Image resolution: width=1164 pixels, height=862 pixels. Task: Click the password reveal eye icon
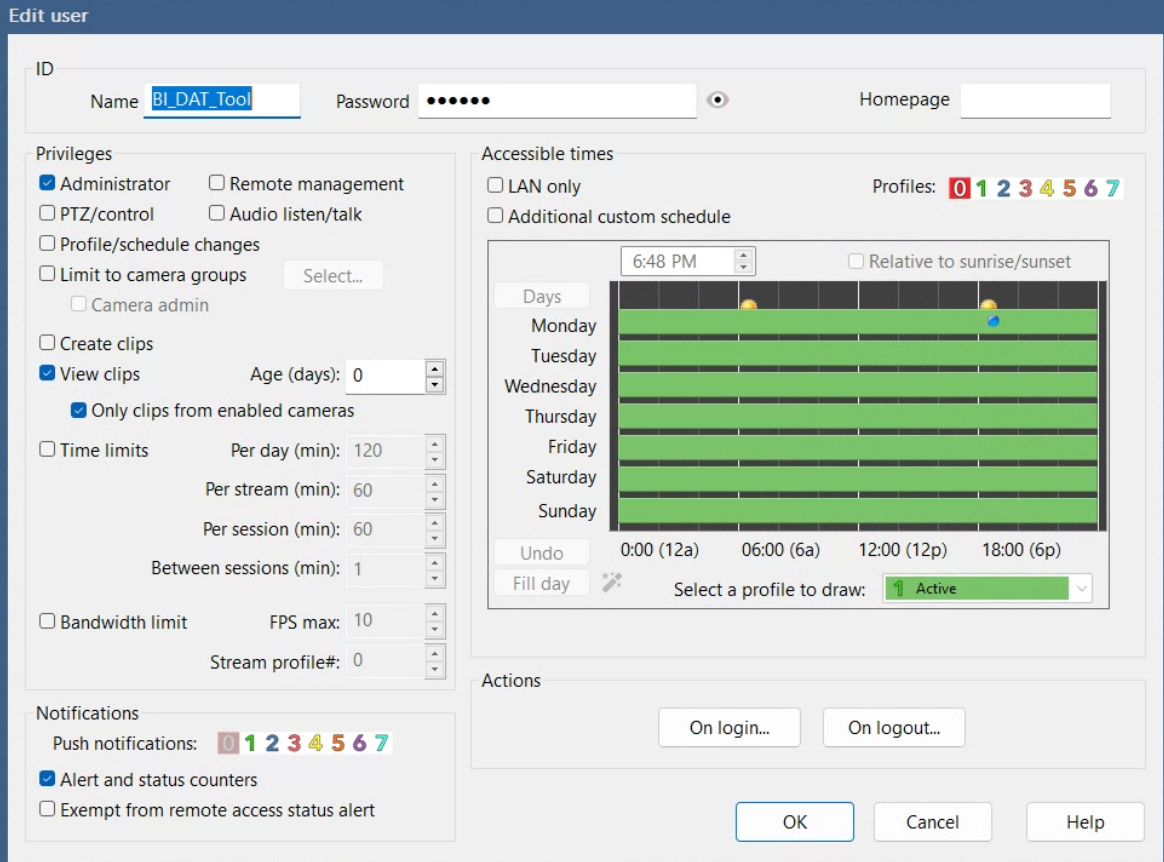[x=717, y=100]
